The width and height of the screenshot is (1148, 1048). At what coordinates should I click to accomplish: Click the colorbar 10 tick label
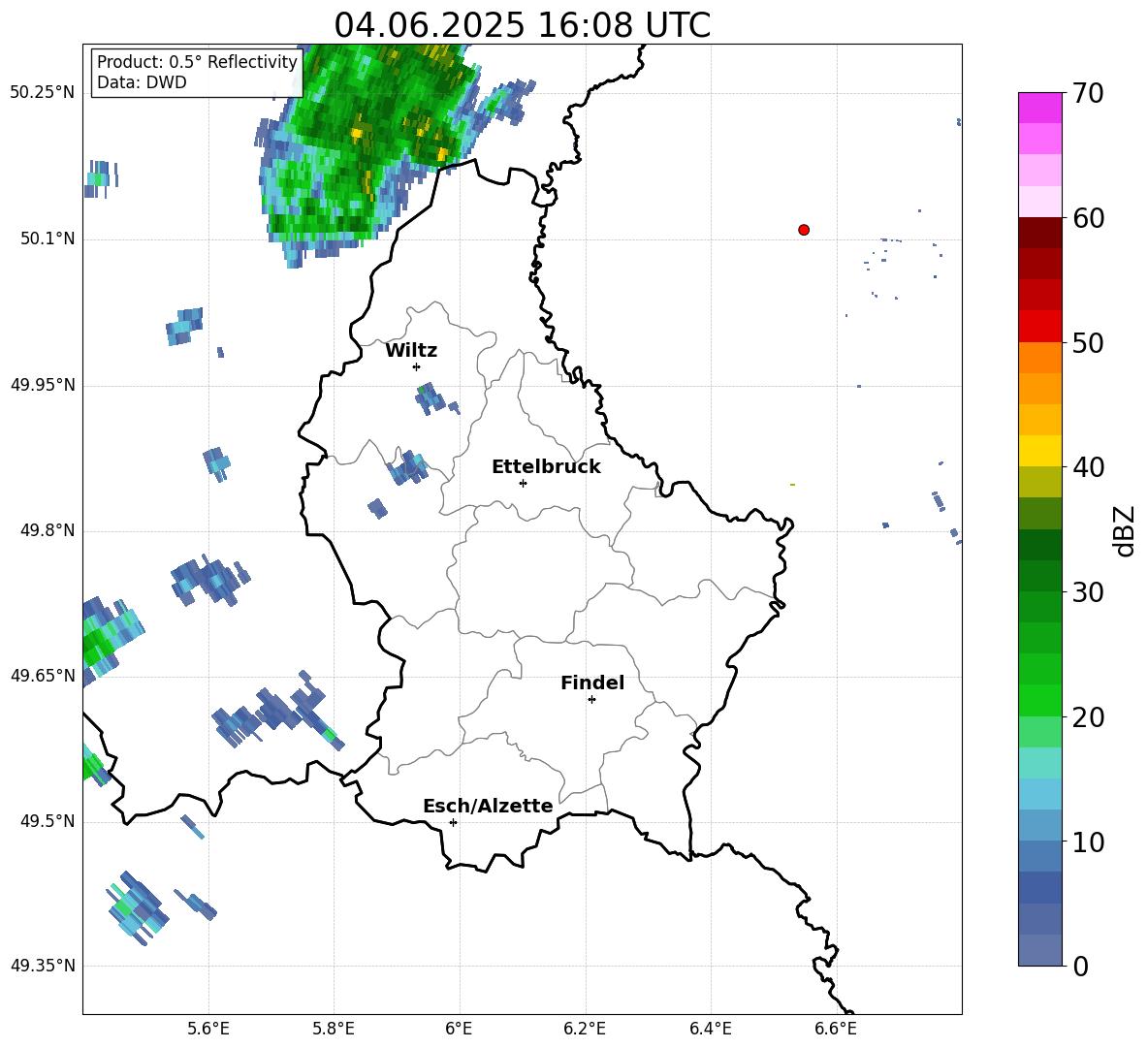coord(1088,842)
